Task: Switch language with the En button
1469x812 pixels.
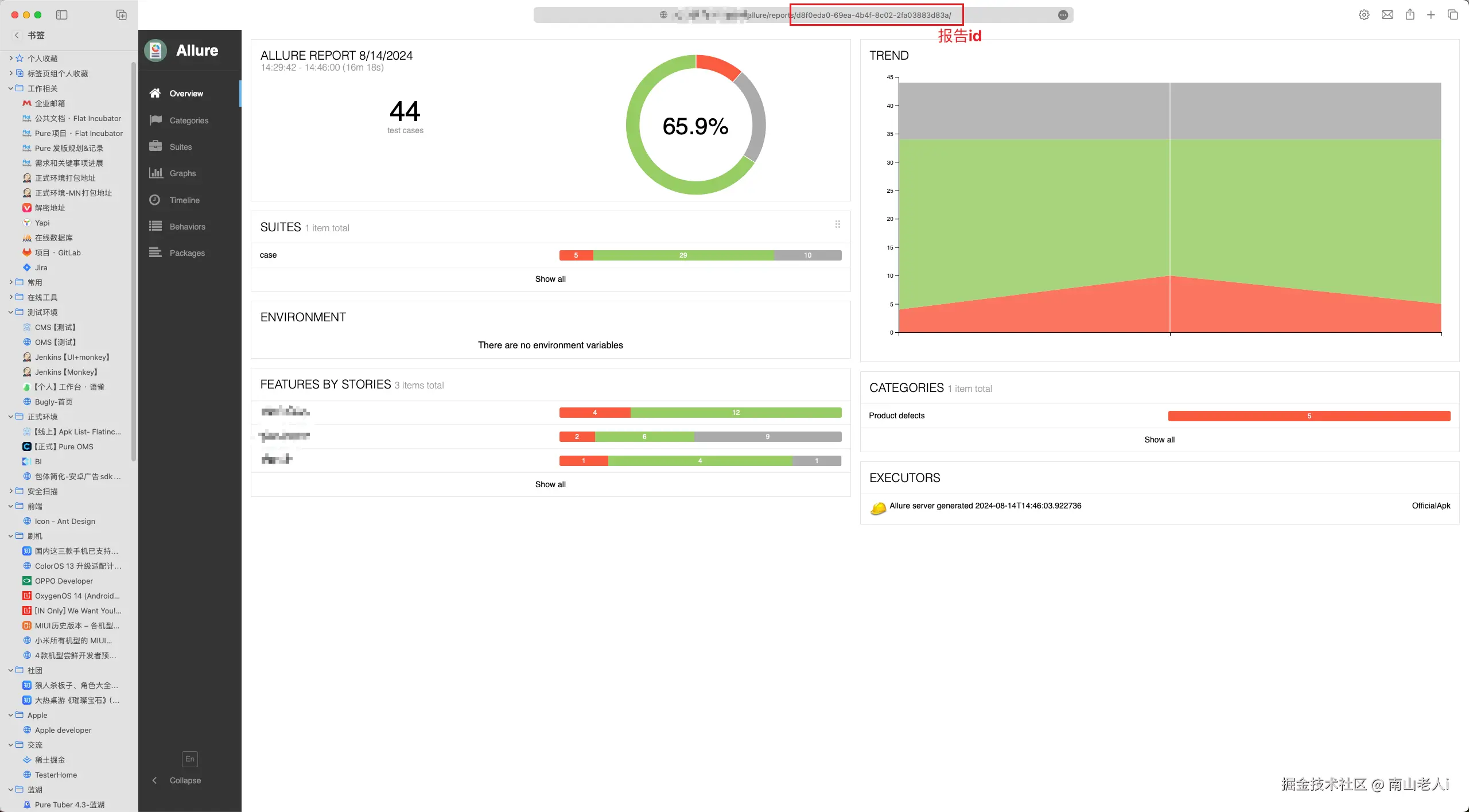Action: point(190,759)
